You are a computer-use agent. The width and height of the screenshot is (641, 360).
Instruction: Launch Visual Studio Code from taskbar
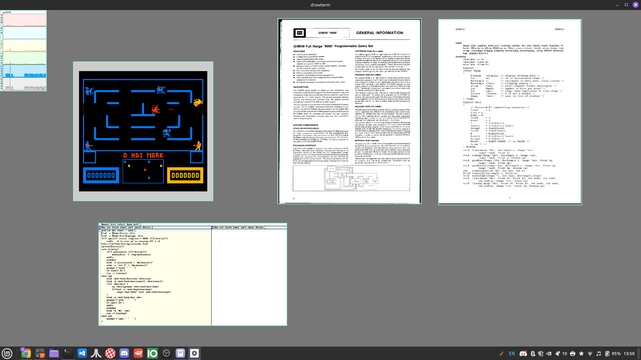click(x=82, y=353)
